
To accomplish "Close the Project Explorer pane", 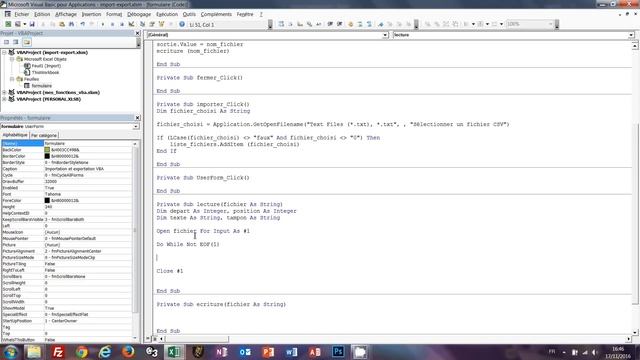I will (138, 33).
